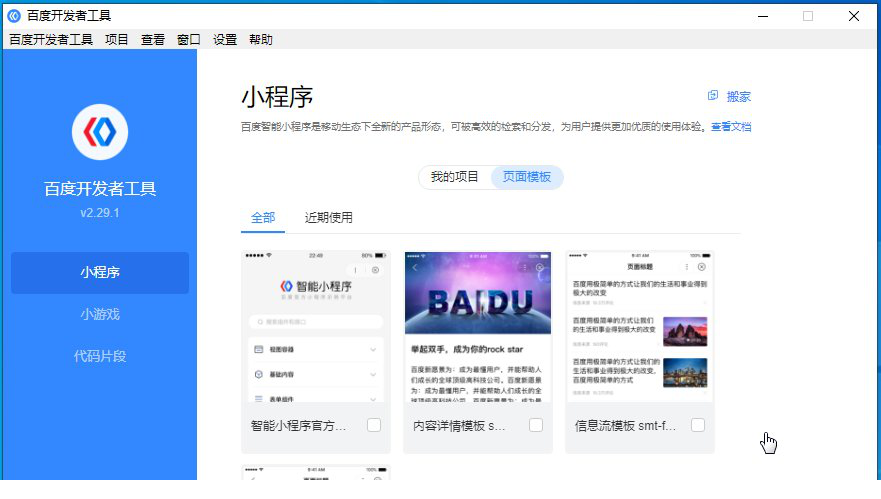Screen dimensions: 881x499
Task: Open the 帮助 menu
Action: [261, 39]
